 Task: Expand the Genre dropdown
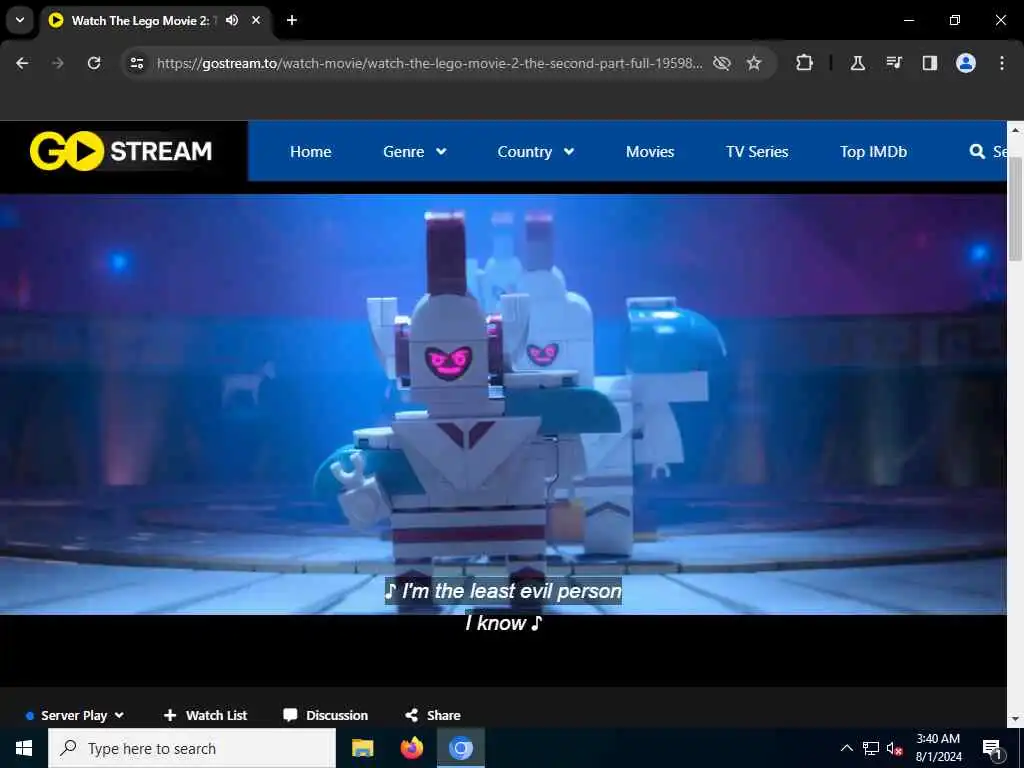click(415, 152)
